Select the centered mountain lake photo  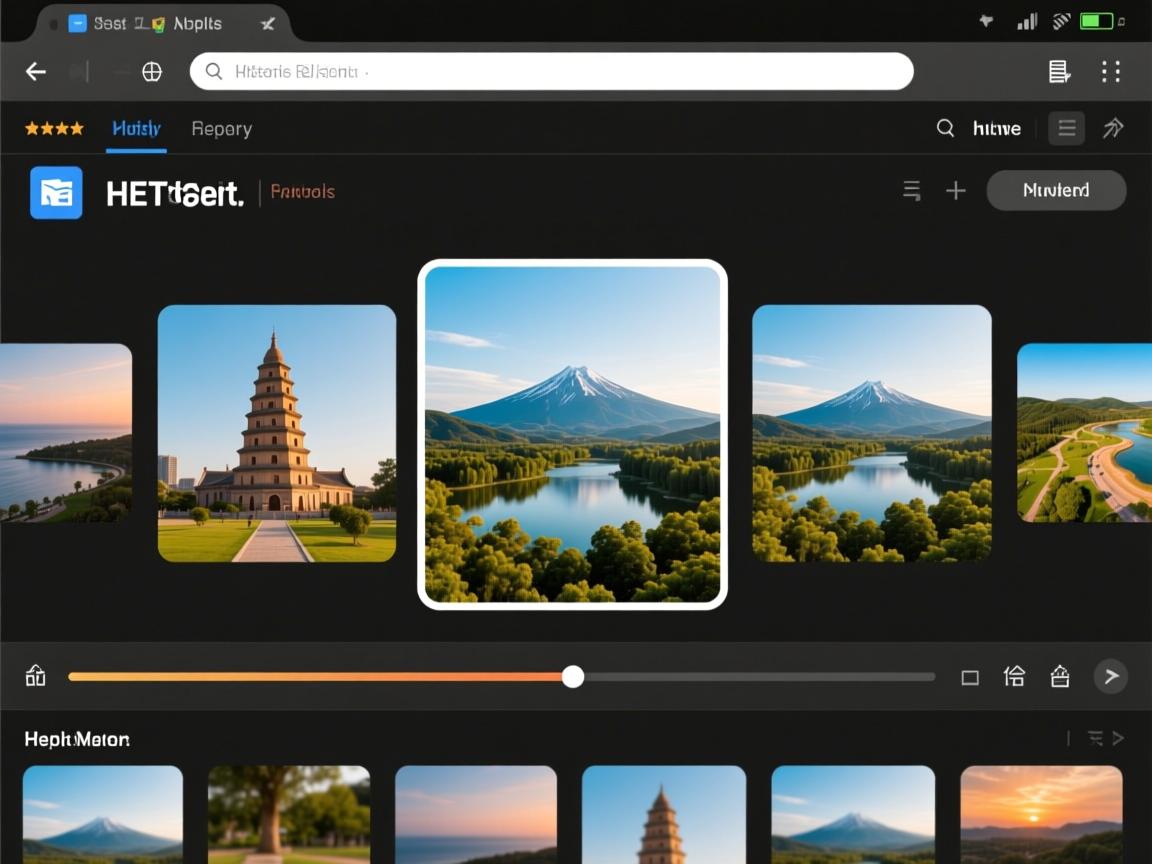573,433
